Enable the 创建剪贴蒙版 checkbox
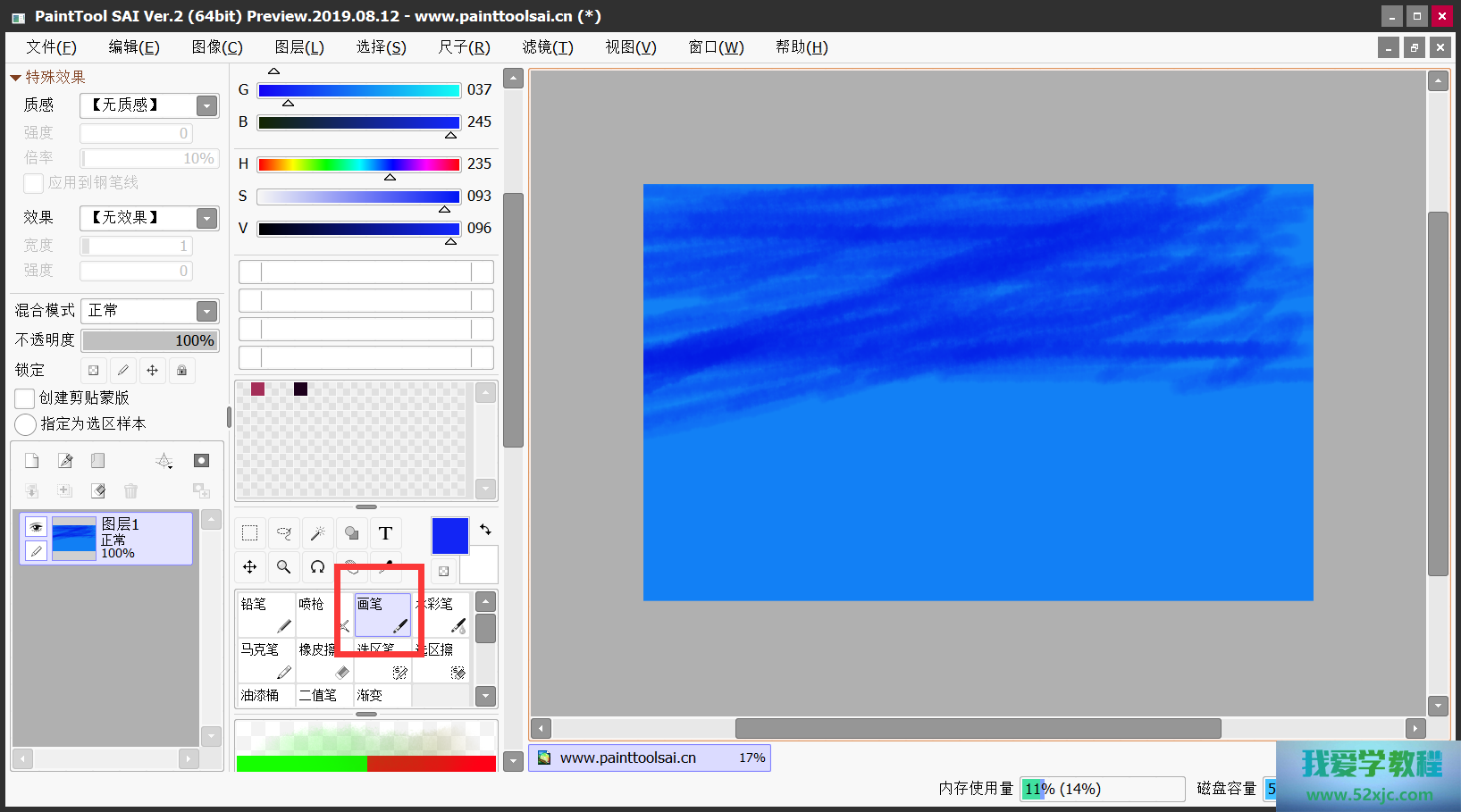Viewport: 1461px width, 812px height. 25,398
